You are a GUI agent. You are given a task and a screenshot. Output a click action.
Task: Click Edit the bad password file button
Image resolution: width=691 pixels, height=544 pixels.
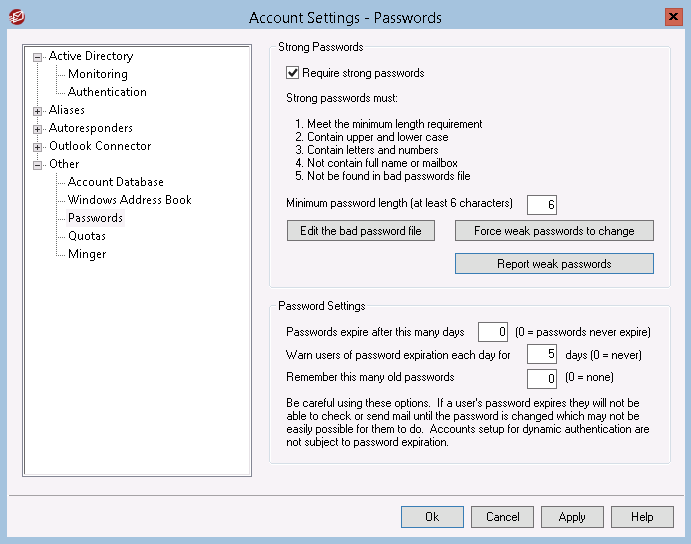360,231
